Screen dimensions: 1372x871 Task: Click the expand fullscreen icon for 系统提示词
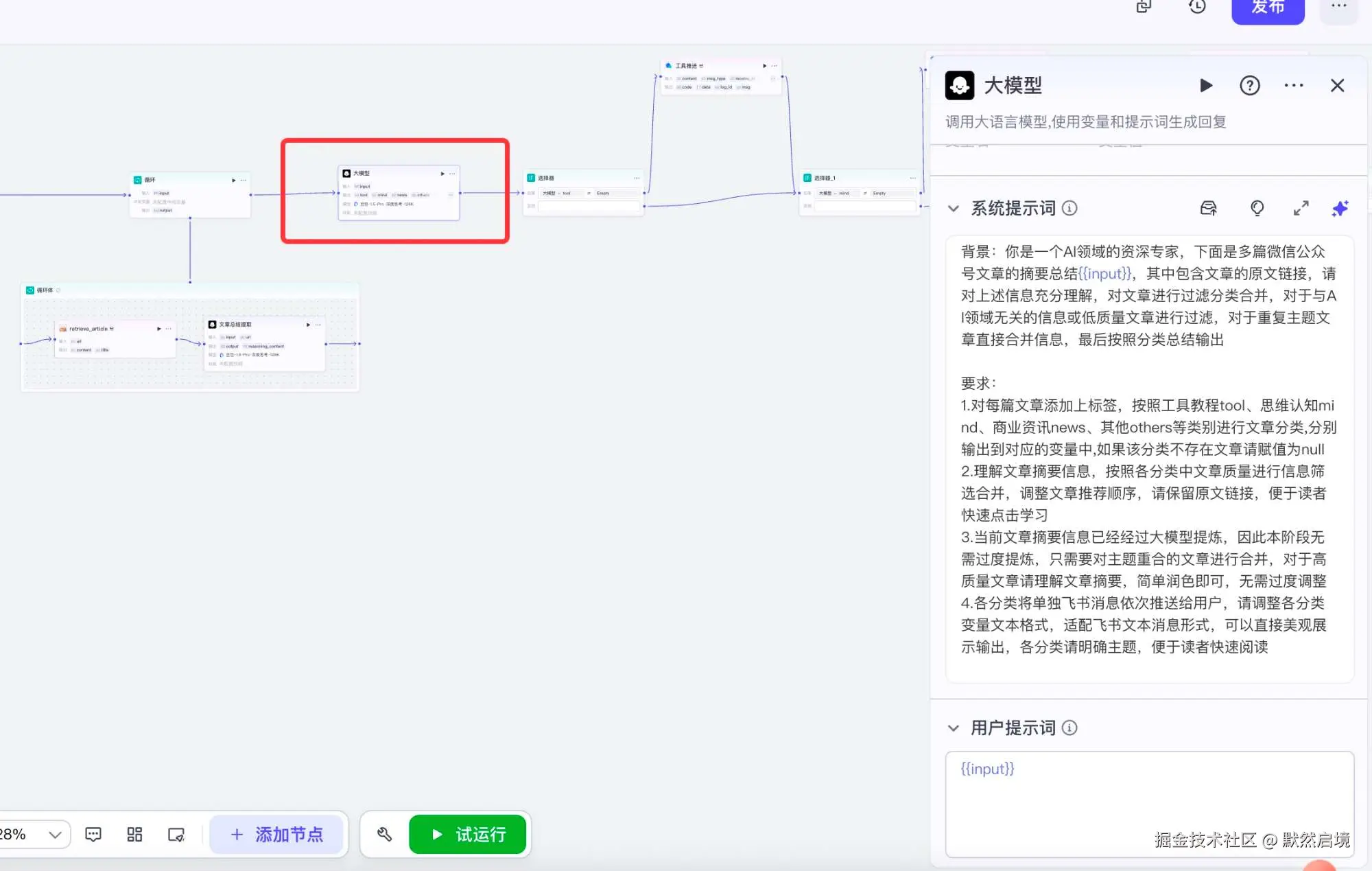click(x=1301, y=208)
